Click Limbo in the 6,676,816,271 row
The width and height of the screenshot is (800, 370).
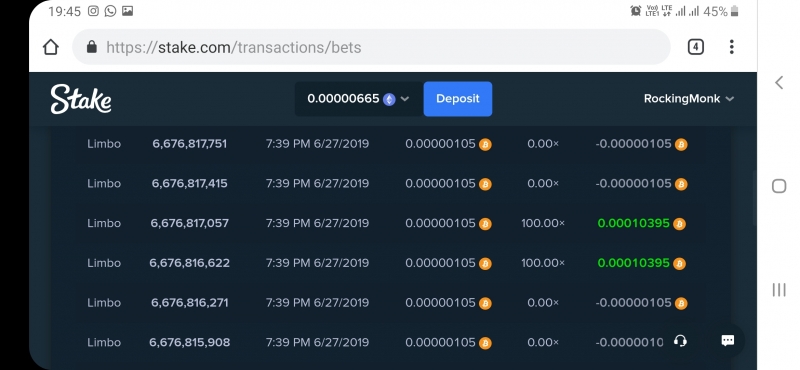tap(104, 303)
